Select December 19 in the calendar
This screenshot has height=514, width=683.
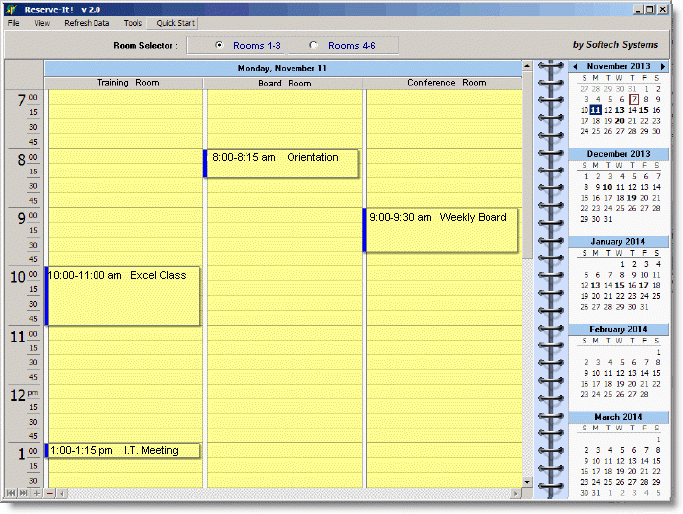tap(632, 198)
